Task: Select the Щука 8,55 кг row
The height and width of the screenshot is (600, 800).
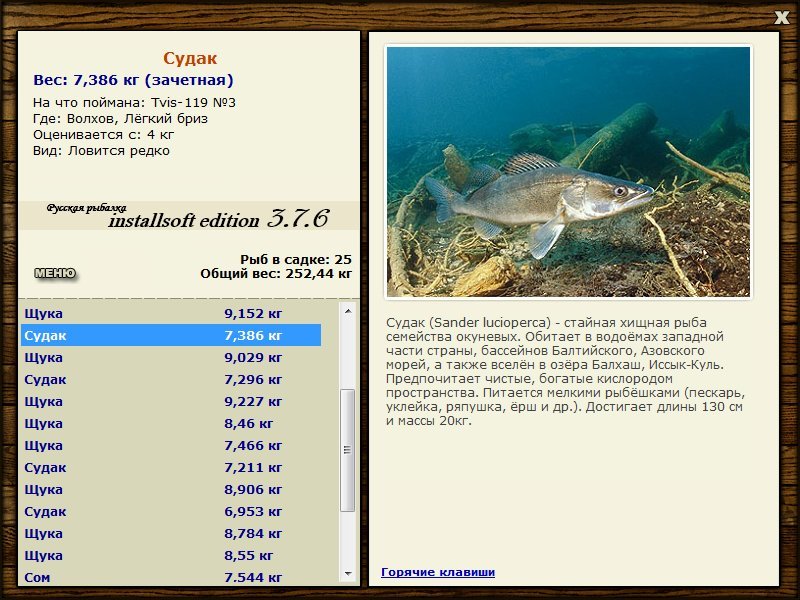Action: pyautogui.click(x=171, y=555)
